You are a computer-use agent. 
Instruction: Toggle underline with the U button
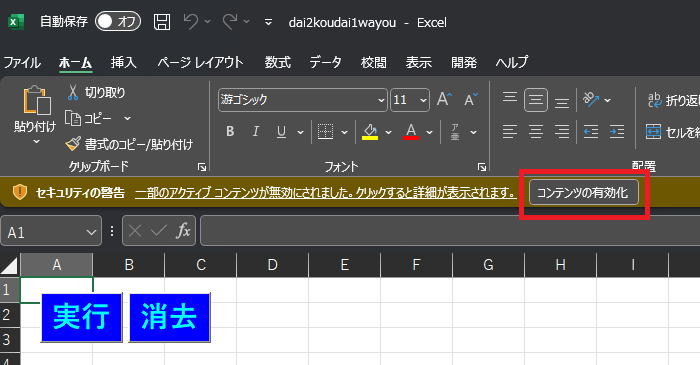(x=281, y=132)
